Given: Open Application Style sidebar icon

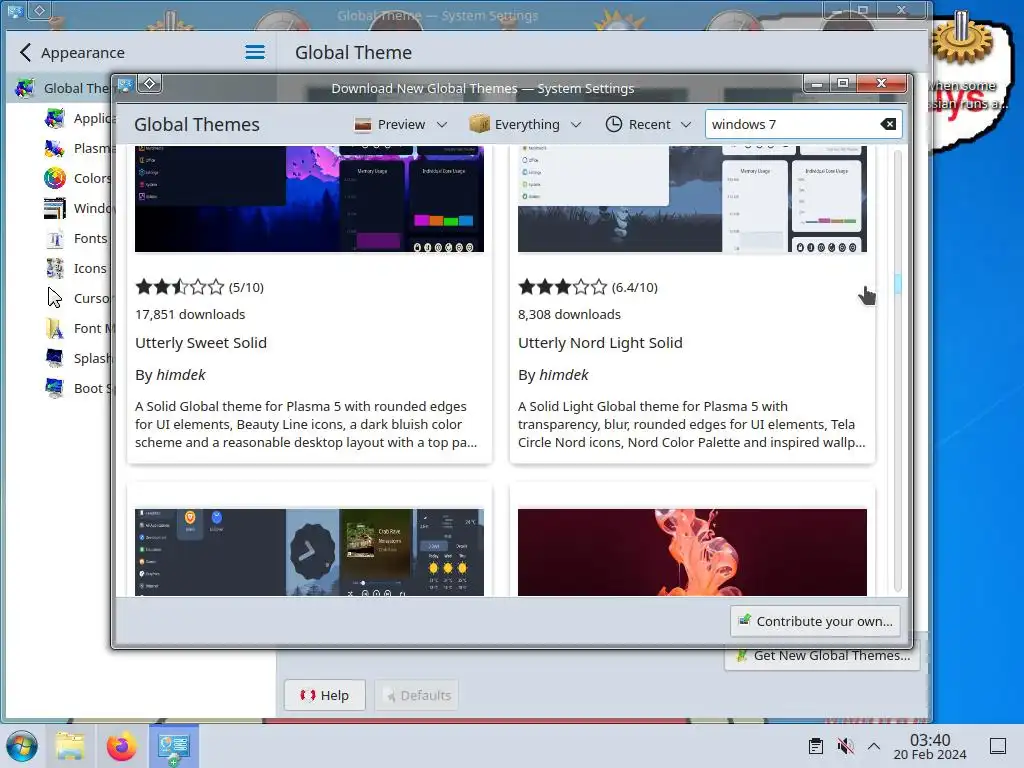Looking at the screenshot, I should 55,118.
